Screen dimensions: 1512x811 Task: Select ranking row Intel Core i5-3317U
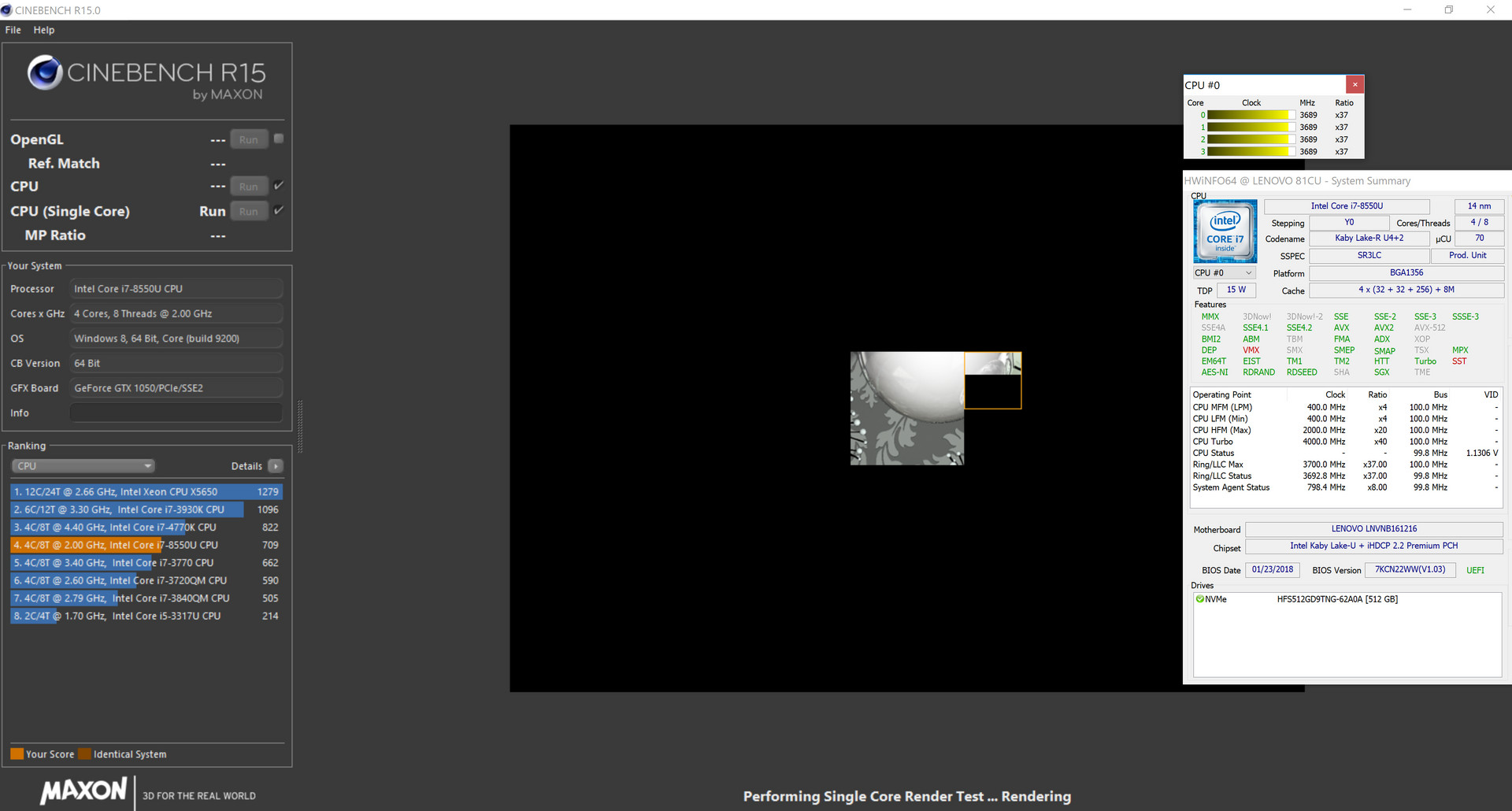point(146,616)
